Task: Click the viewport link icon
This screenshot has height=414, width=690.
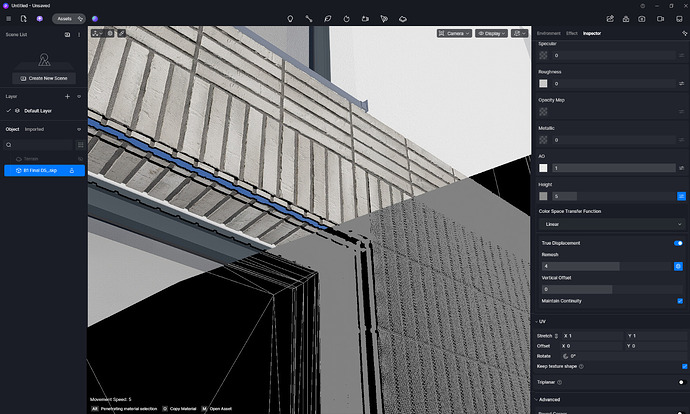Action: (x=121, y=33)
